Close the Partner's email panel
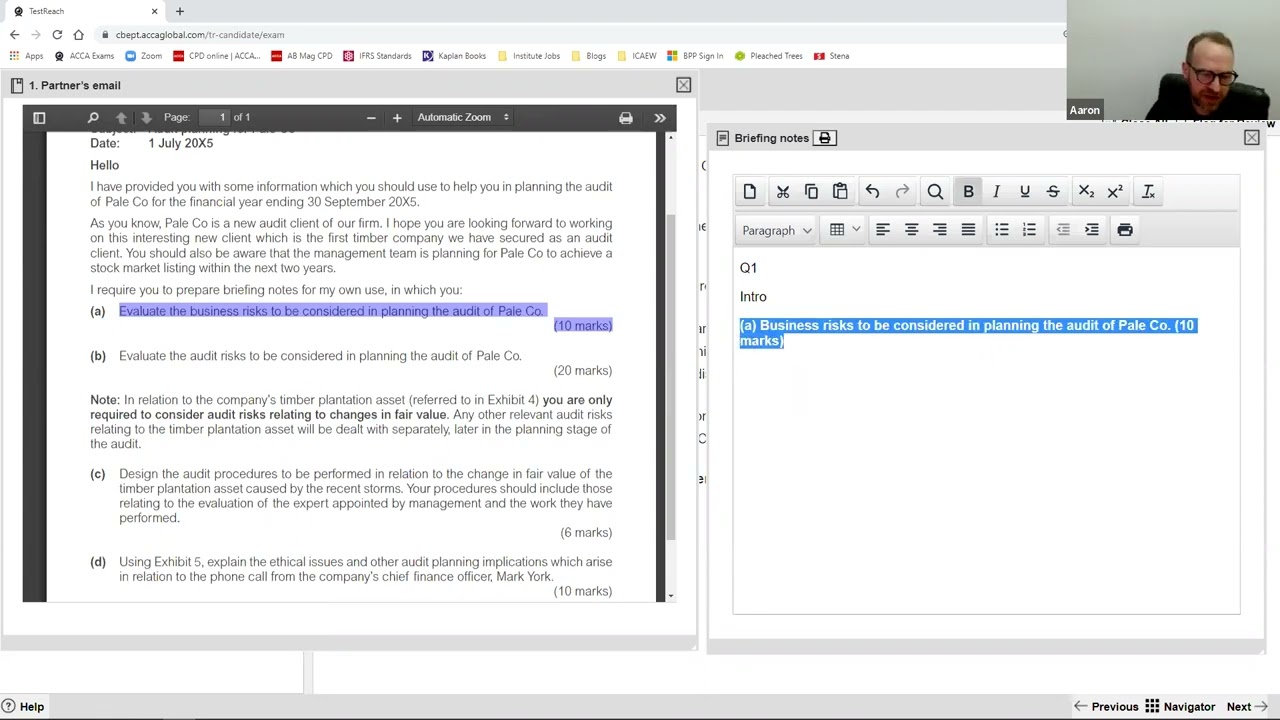 point(683,85)
